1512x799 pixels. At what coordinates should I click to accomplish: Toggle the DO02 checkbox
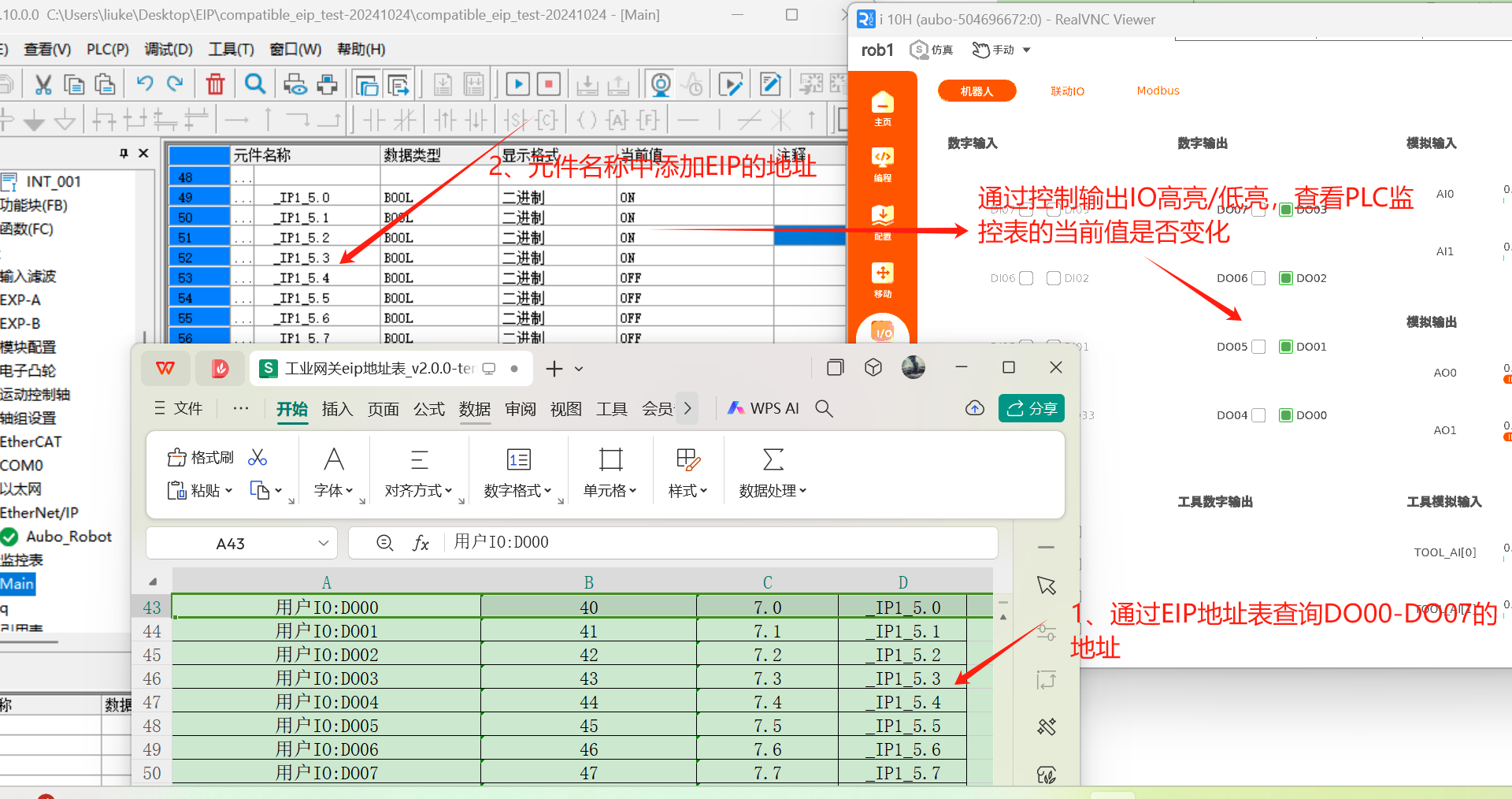tap(1286, 278)
